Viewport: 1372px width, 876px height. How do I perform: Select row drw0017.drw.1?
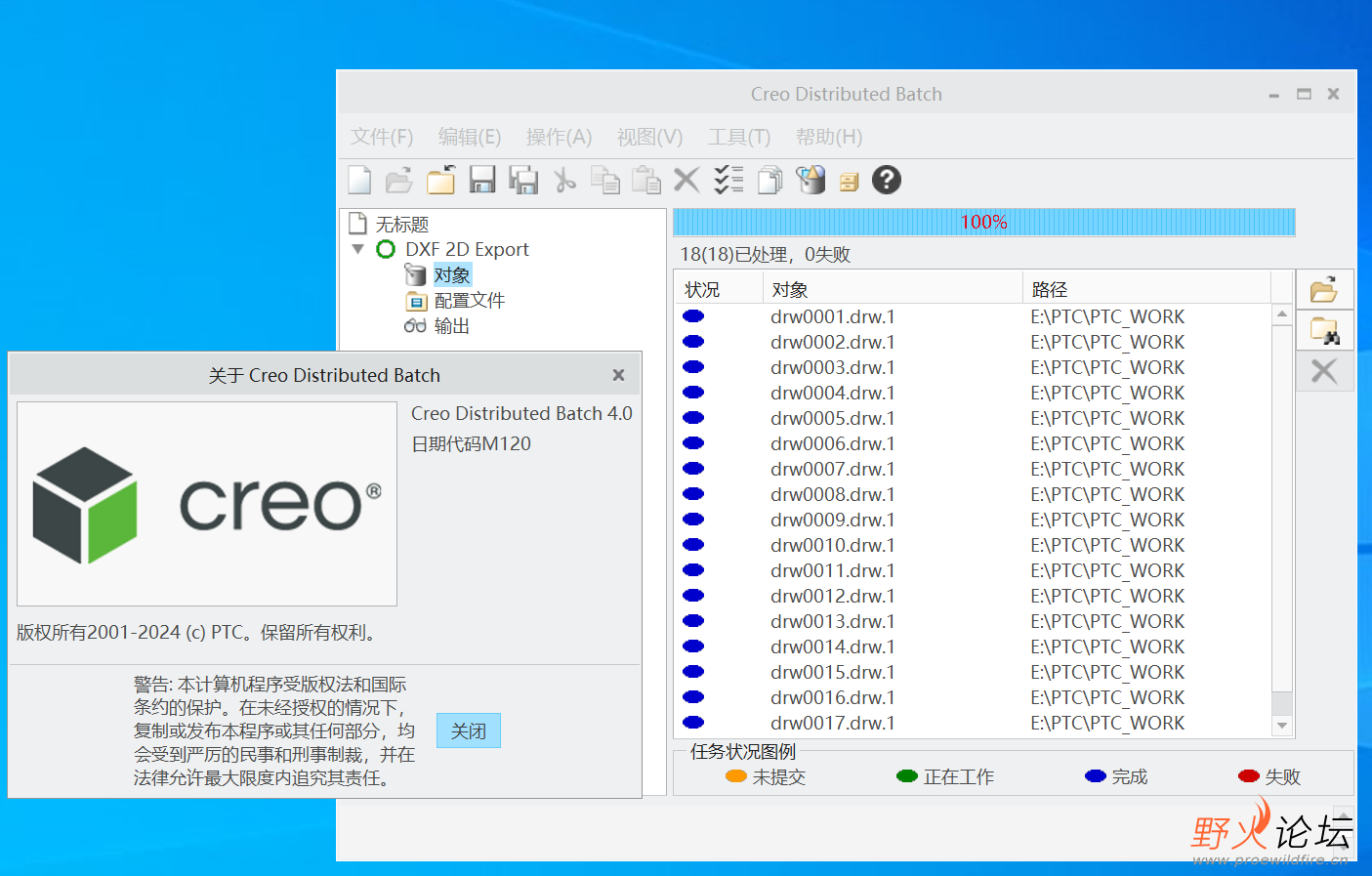(x=974, y=723)
